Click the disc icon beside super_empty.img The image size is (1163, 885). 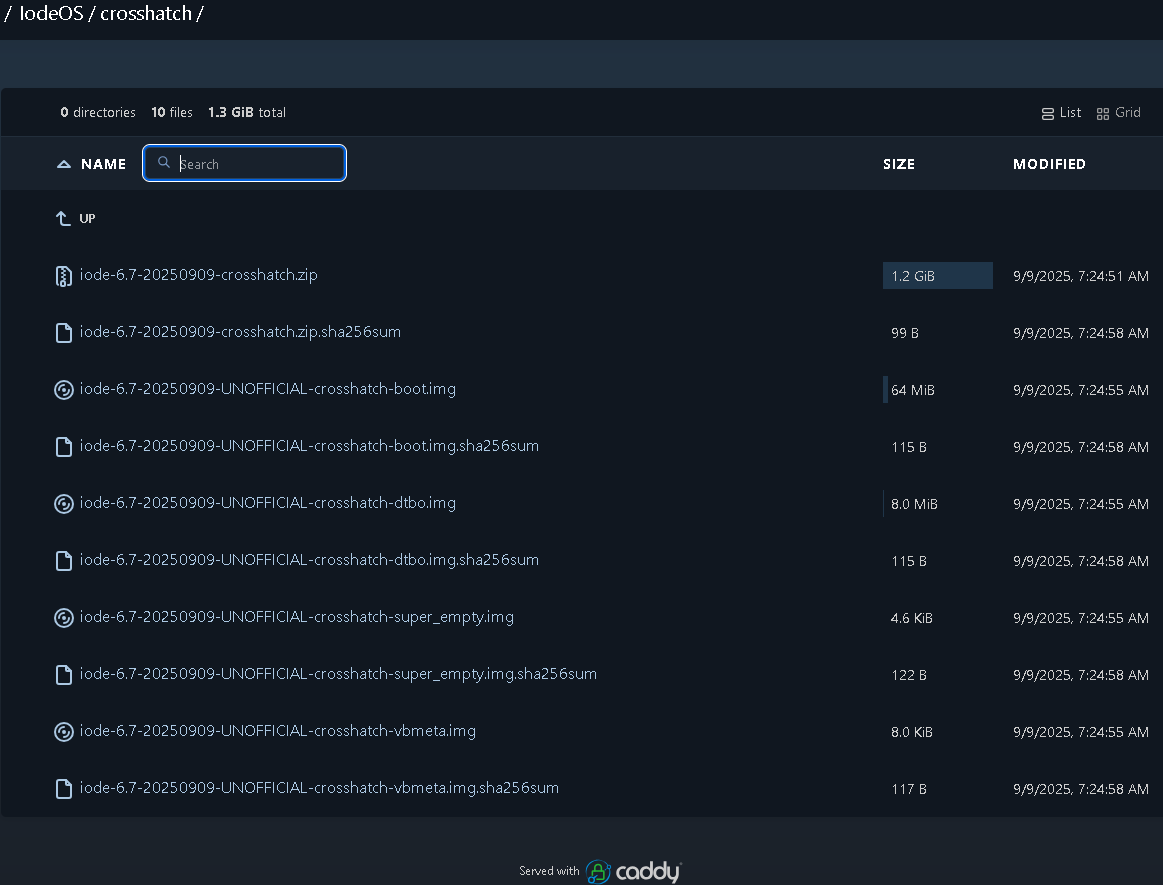(64, 618)
